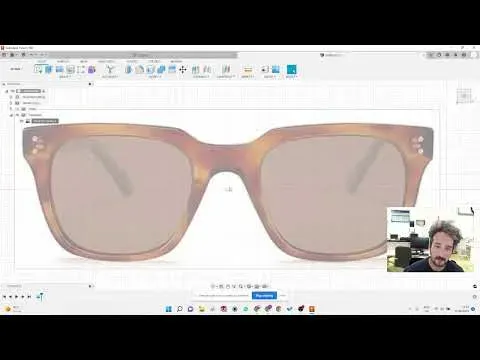The image size is (480, 360).
Task: Open Windows Start menu
Action: (x=169, y=309)
